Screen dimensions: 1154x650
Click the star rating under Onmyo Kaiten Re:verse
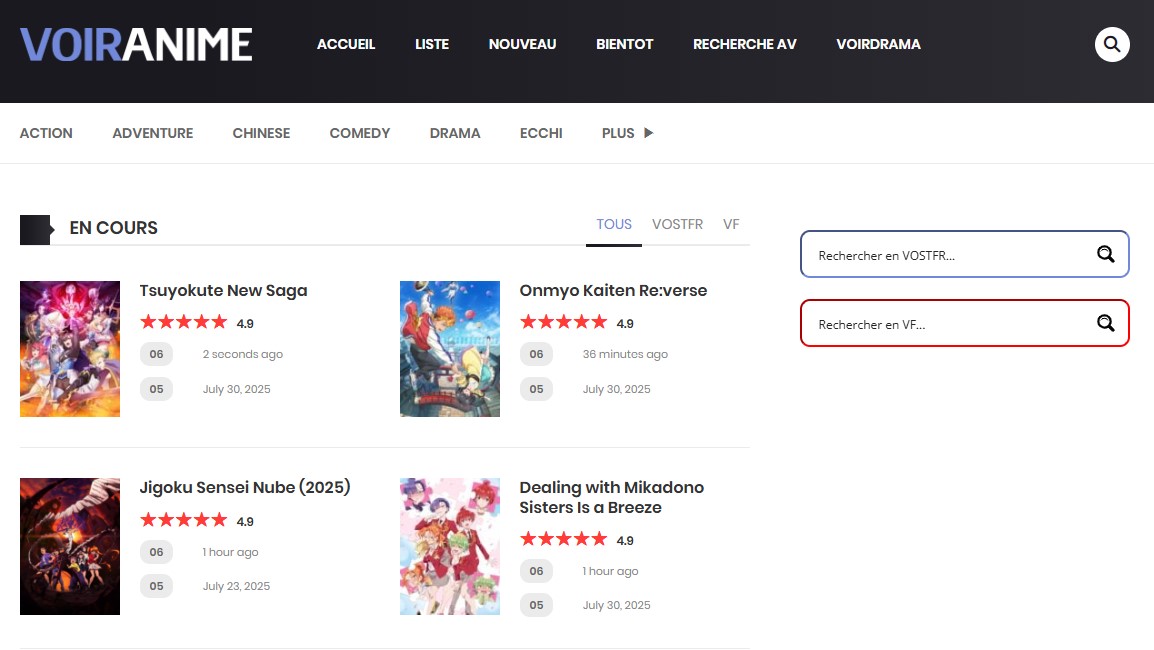(564, 321)
